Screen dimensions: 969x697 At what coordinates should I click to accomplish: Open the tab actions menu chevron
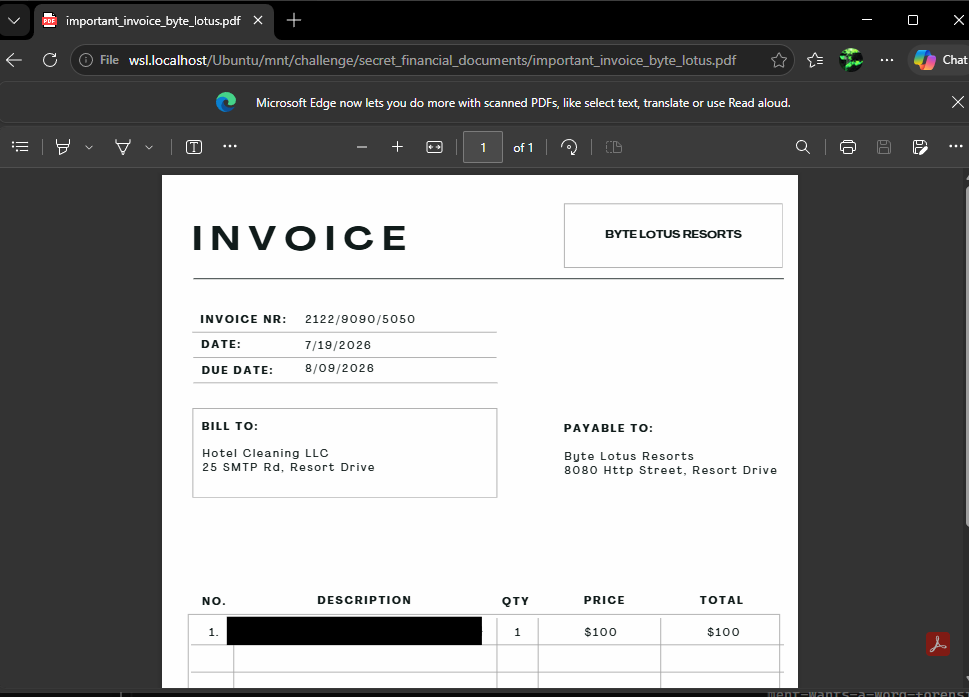coord(14,20)
